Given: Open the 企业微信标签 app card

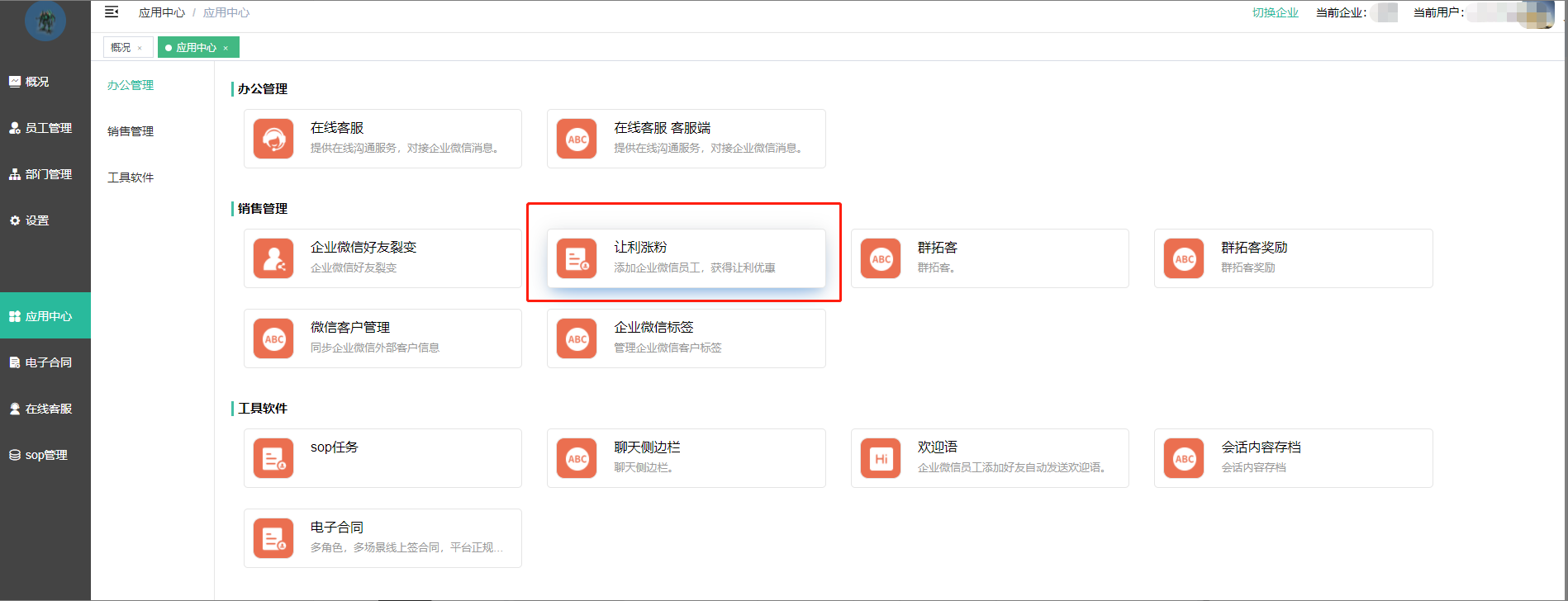Looking at the screenshot, I should 686,338.
